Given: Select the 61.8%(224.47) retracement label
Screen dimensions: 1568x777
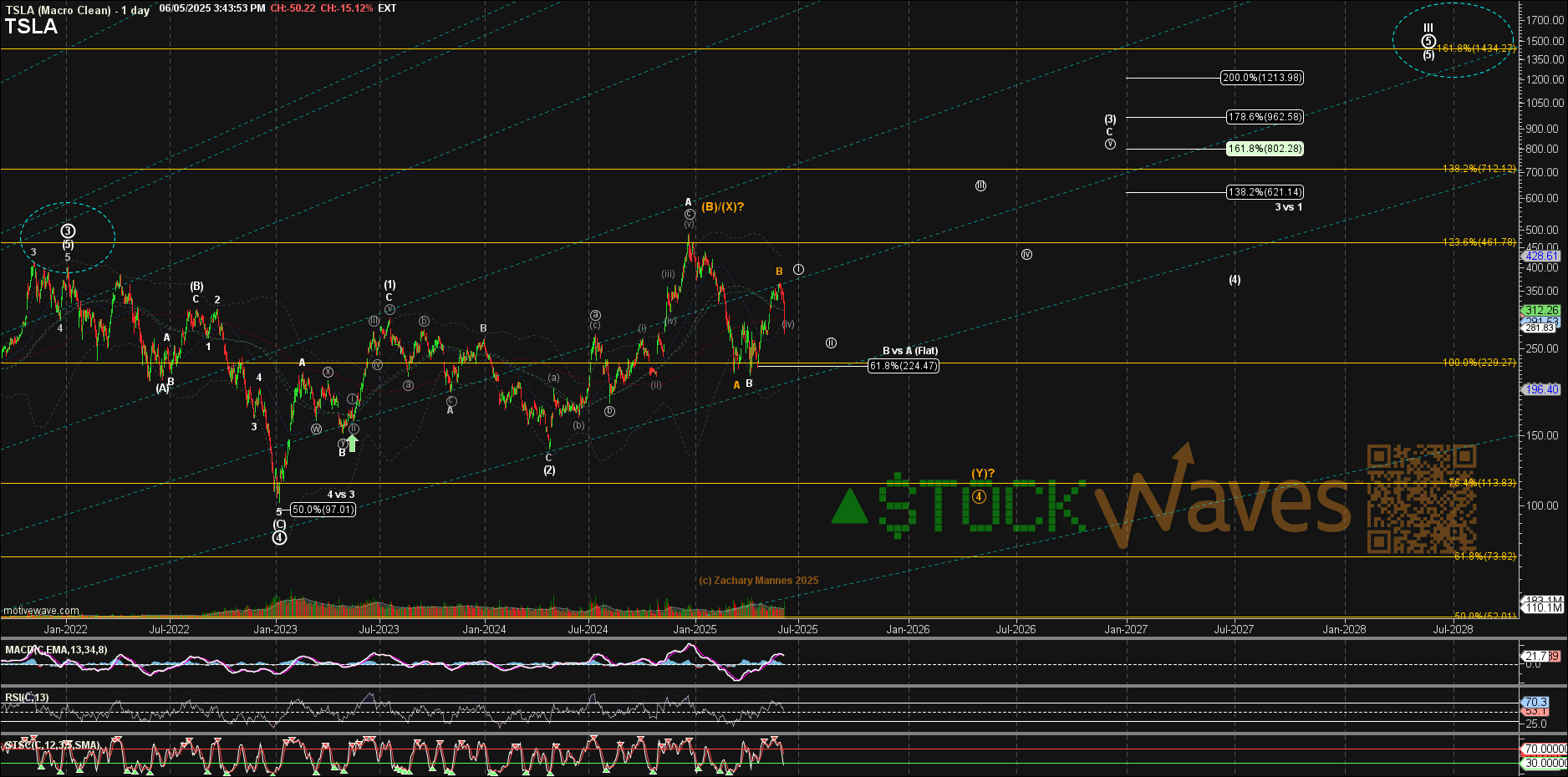Looking at the screenshot, I should (904, 366).
